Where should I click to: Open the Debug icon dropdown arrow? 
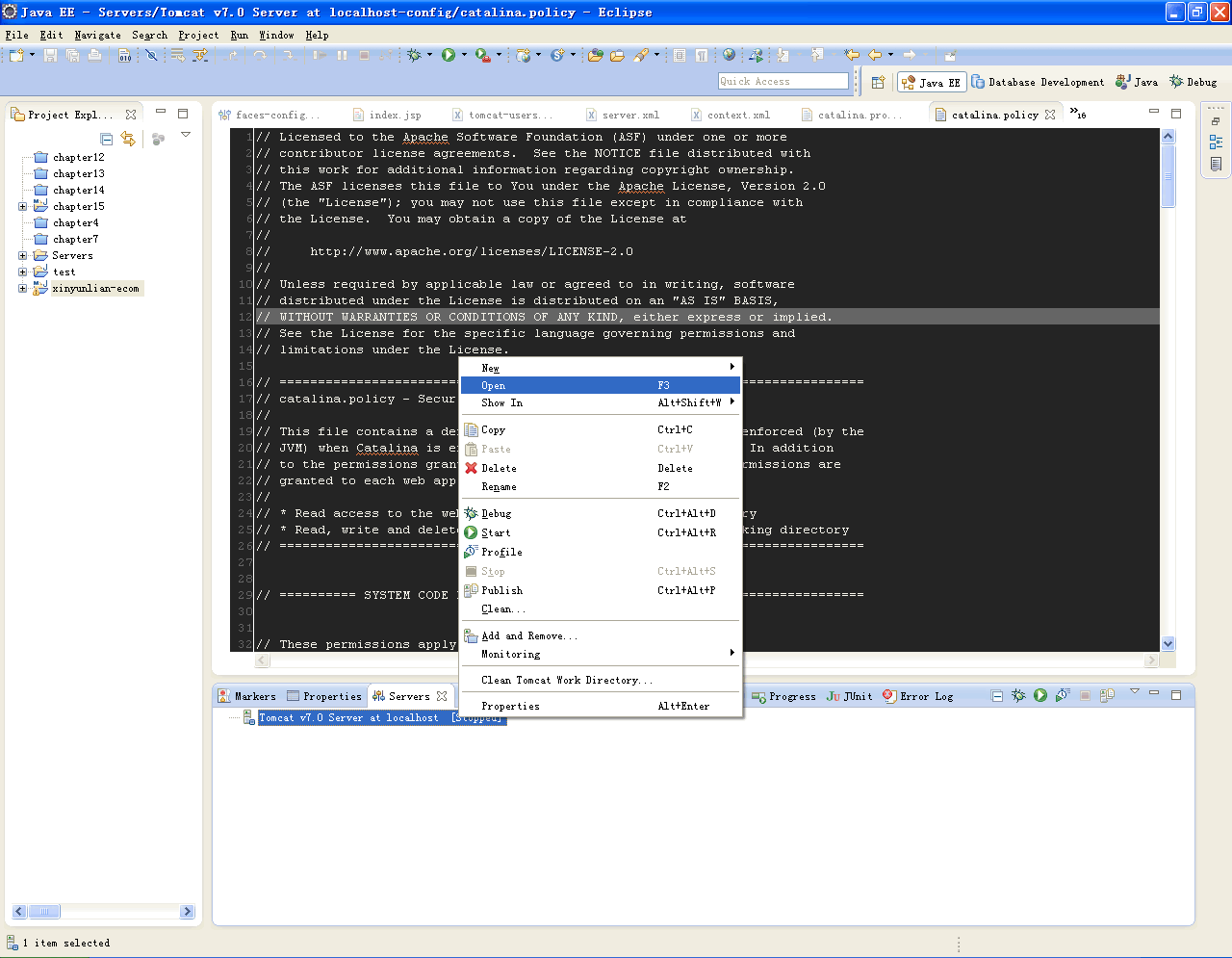[x=429, y=55]
